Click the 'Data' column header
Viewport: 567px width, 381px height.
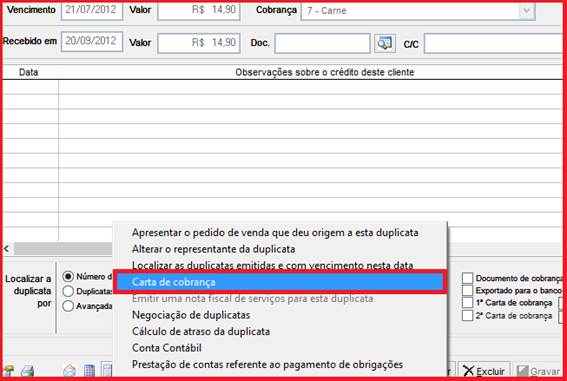(x=29, y=72)
